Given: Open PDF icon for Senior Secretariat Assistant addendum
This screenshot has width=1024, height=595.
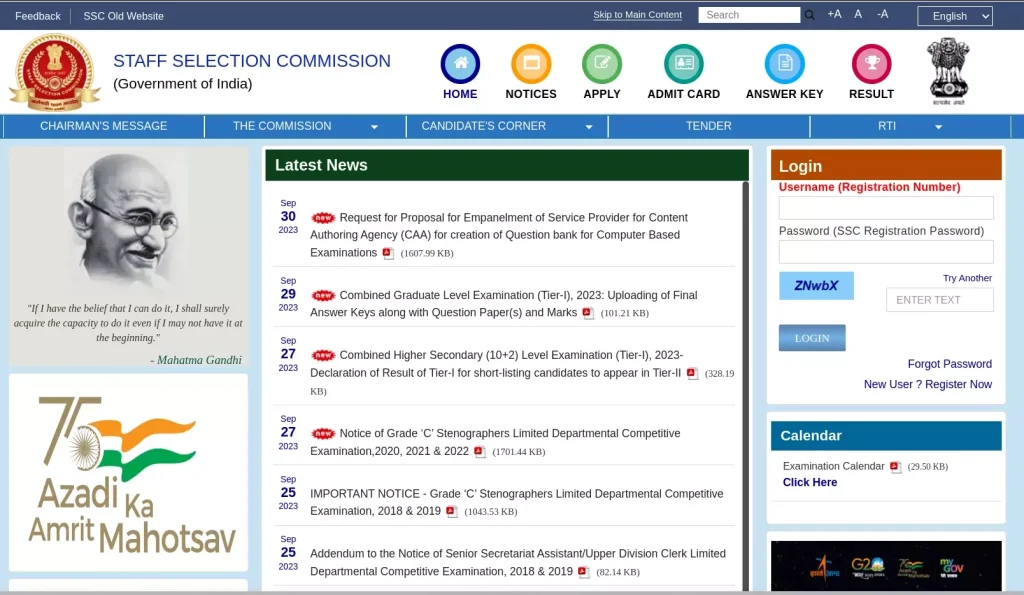Looking at the screenshot, I should tap(584, 572).
